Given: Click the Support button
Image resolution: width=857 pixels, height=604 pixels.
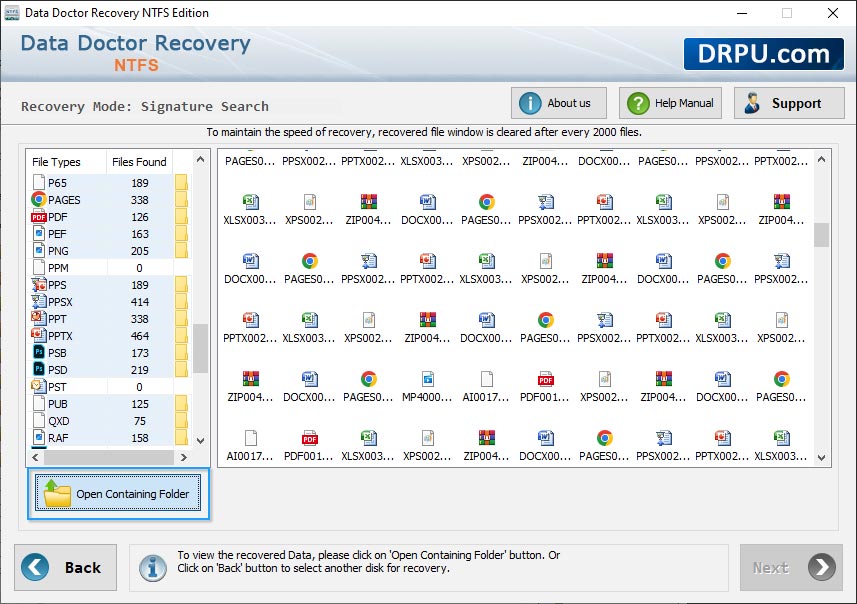Looking at the screenshot, I should 789,103.
